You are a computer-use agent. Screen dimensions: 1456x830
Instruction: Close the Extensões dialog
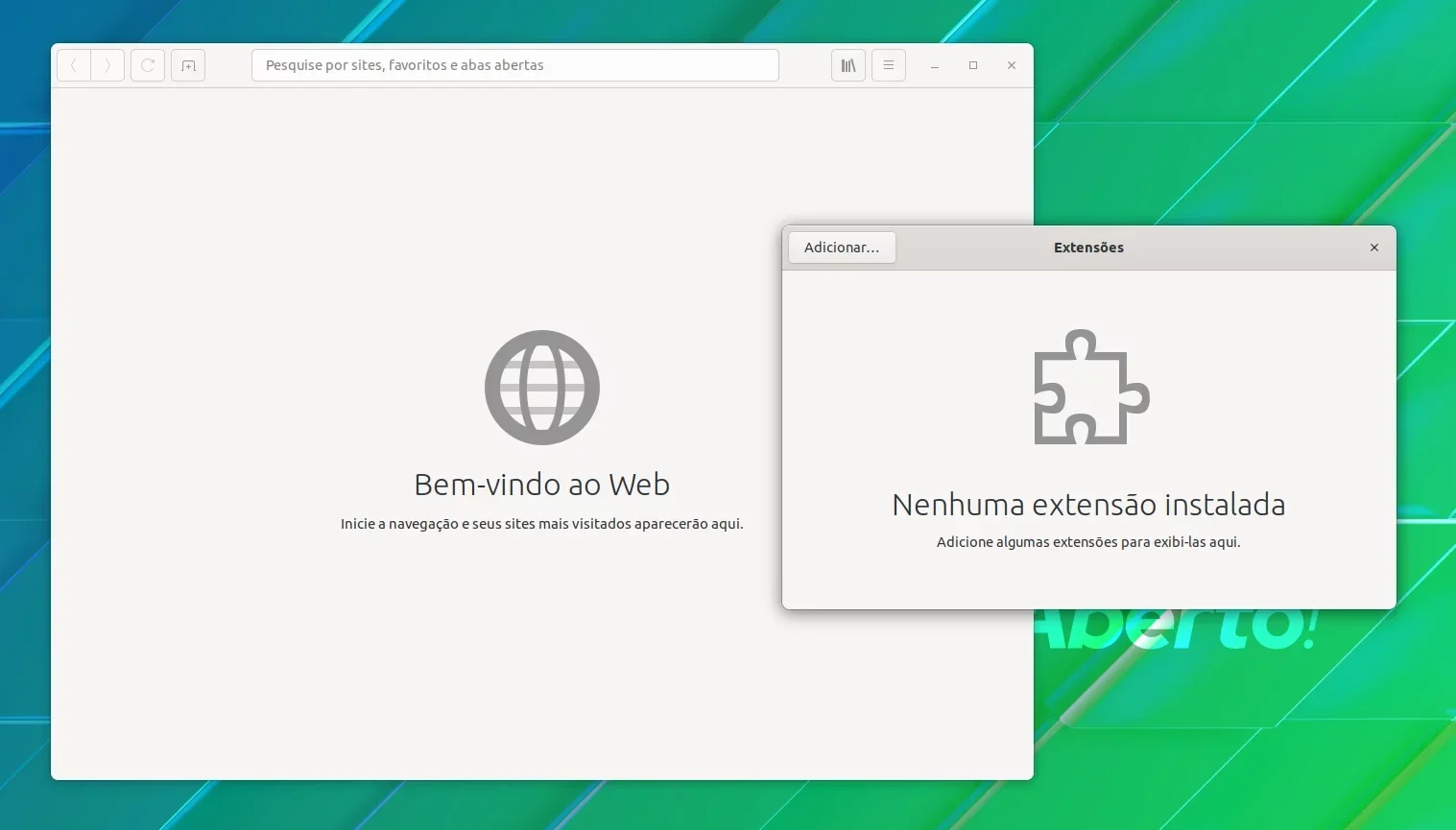point(1374,248)
